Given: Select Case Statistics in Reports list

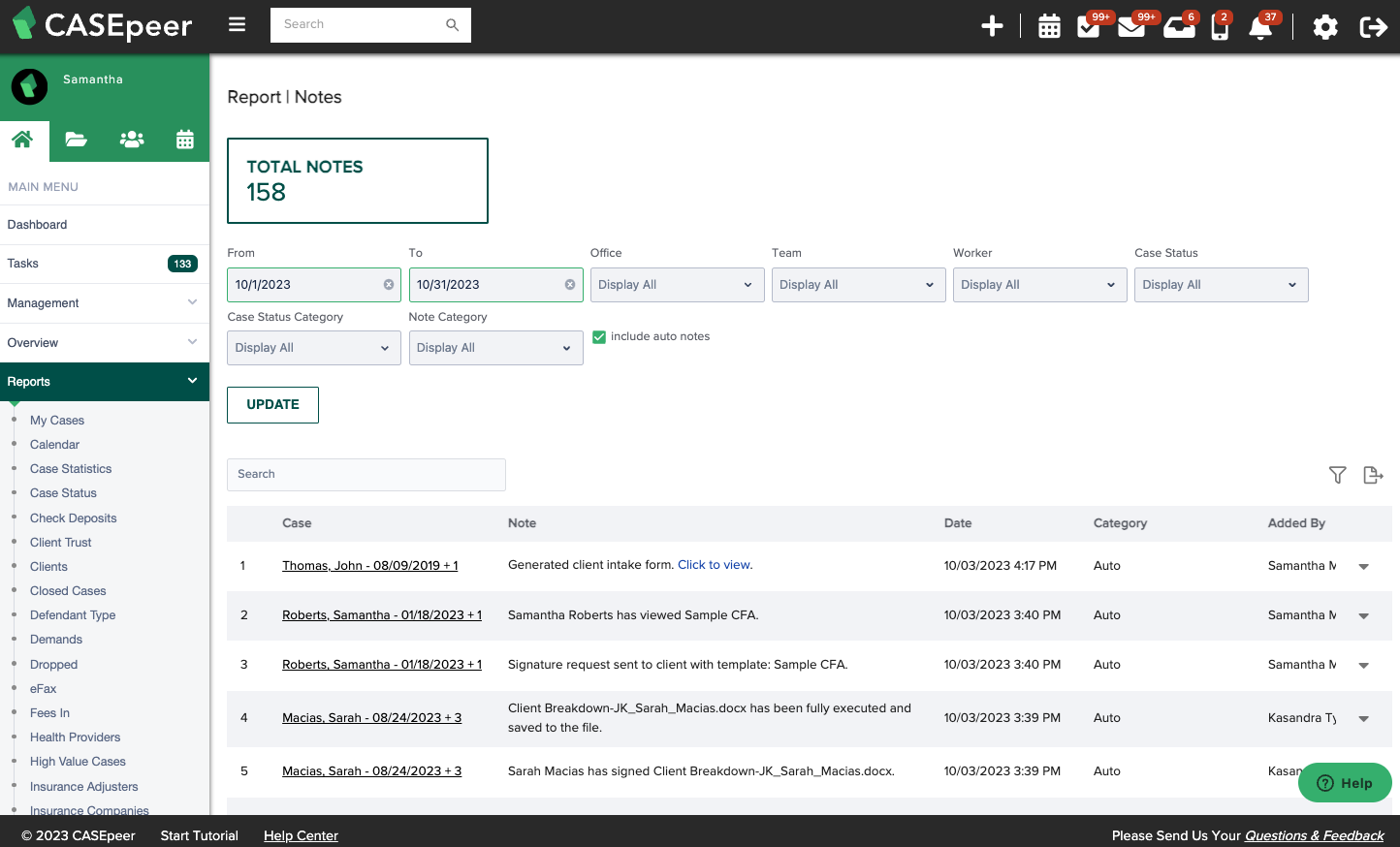Looking at the screenshot, I should tap(71, 469).
